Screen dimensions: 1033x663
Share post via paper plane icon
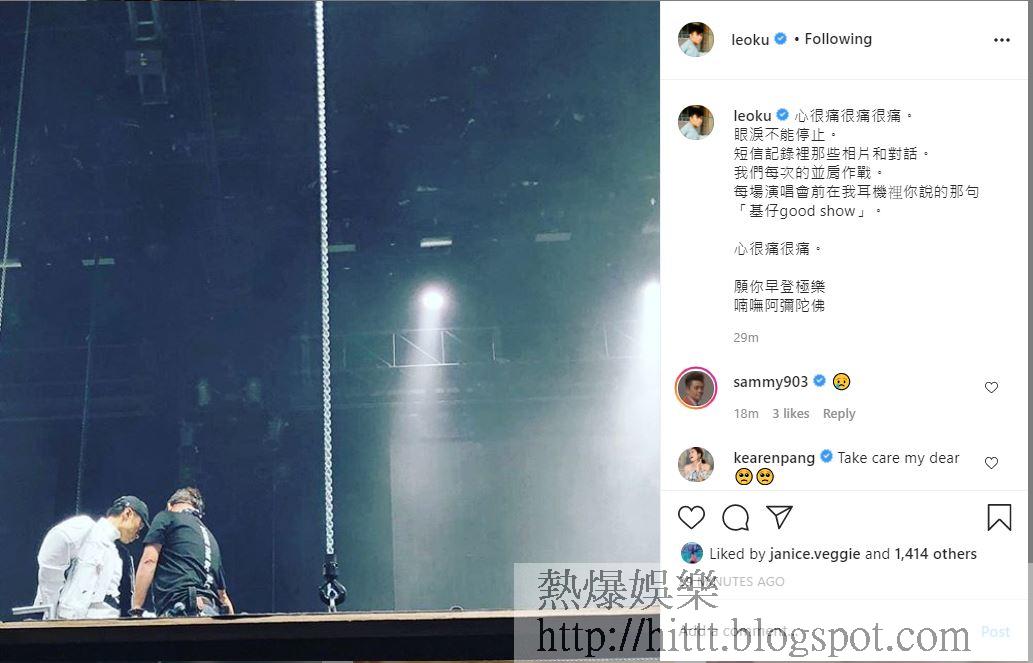tap(779, 517)
